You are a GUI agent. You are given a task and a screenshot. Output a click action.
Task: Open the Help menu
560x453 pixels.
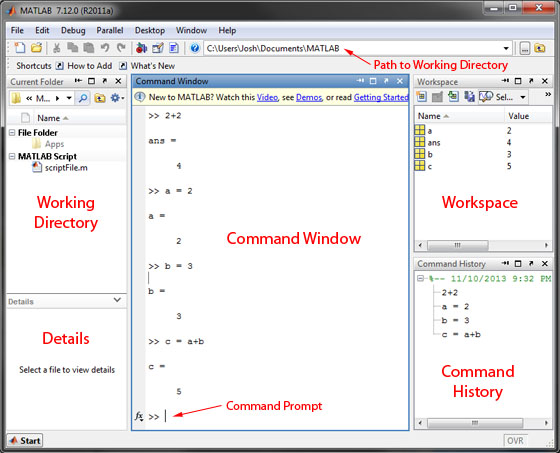(227, 30)
